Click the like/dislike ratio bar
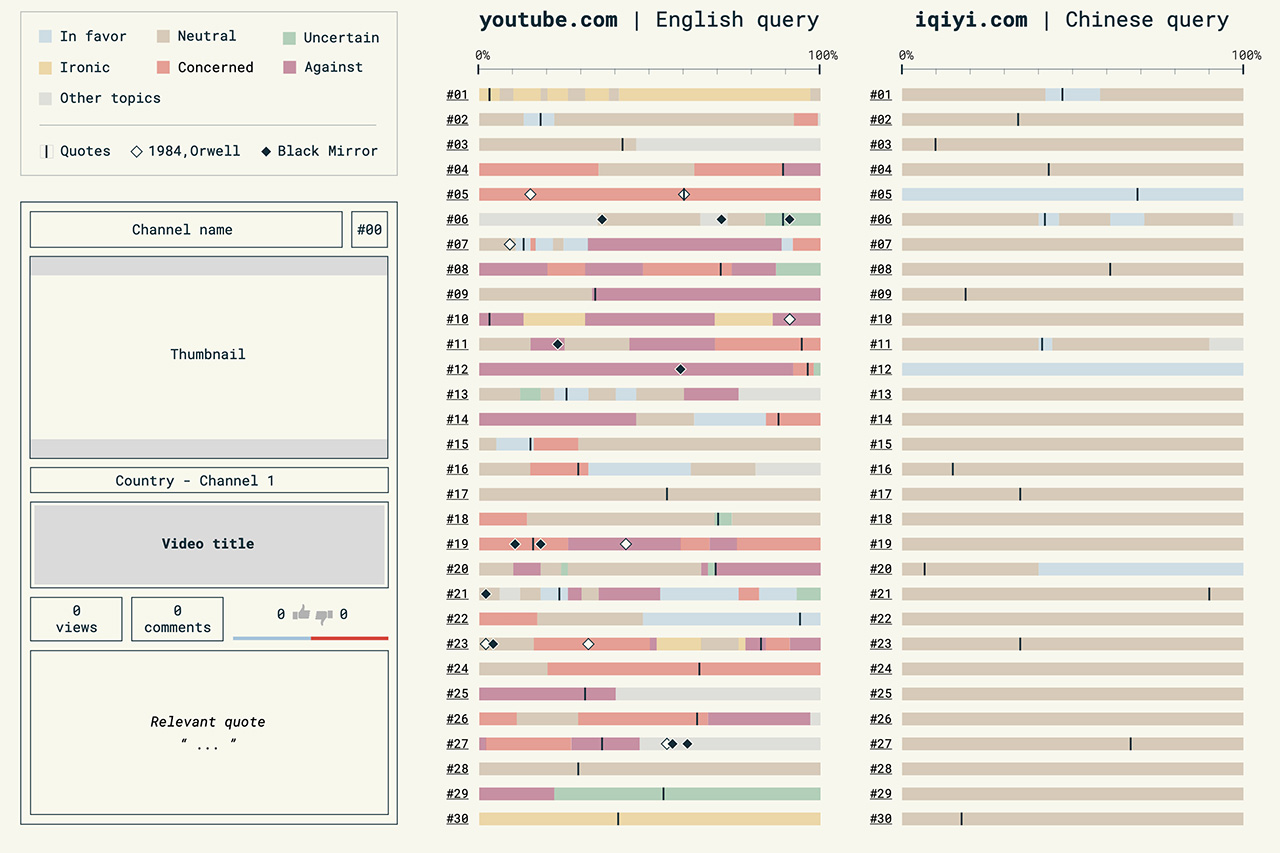 click(310, 637)
